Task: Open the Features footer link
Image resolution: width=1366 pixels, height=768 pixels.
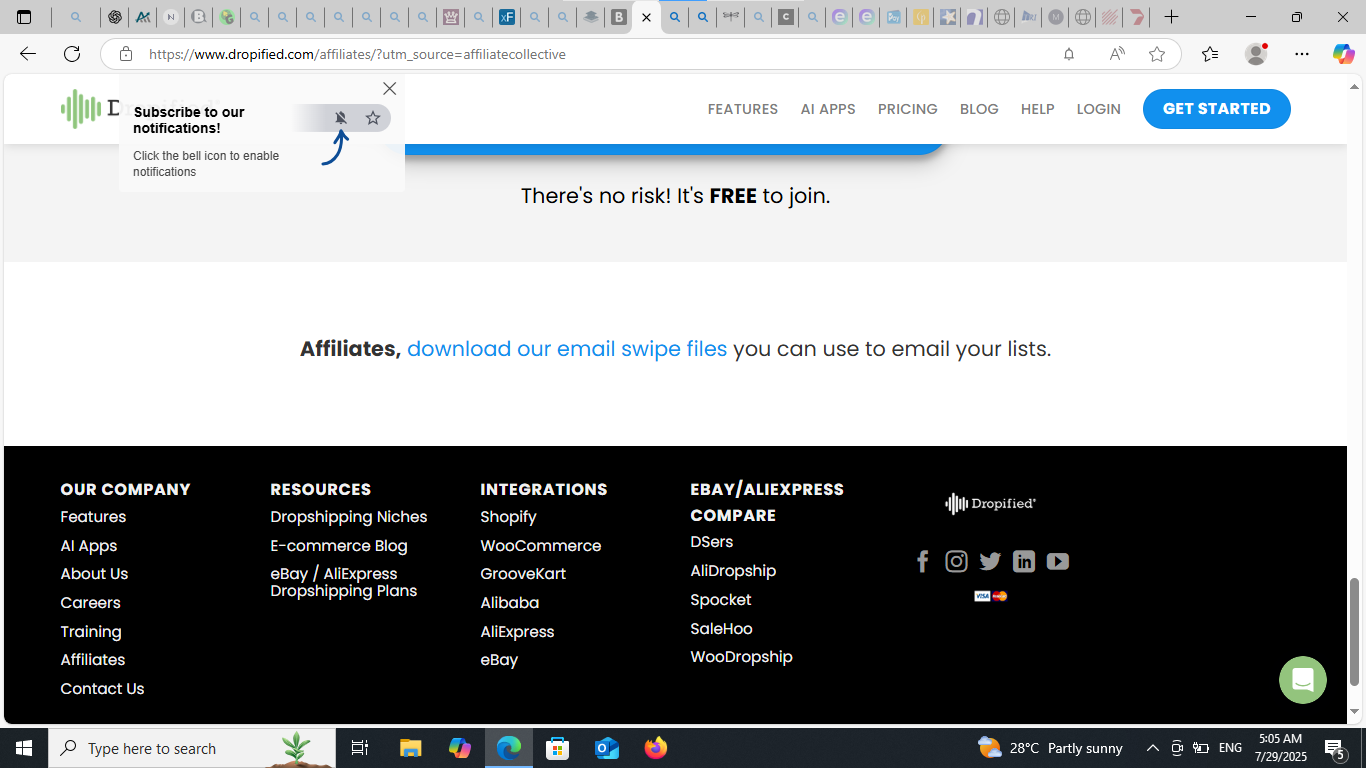Action: coord(93,517)
